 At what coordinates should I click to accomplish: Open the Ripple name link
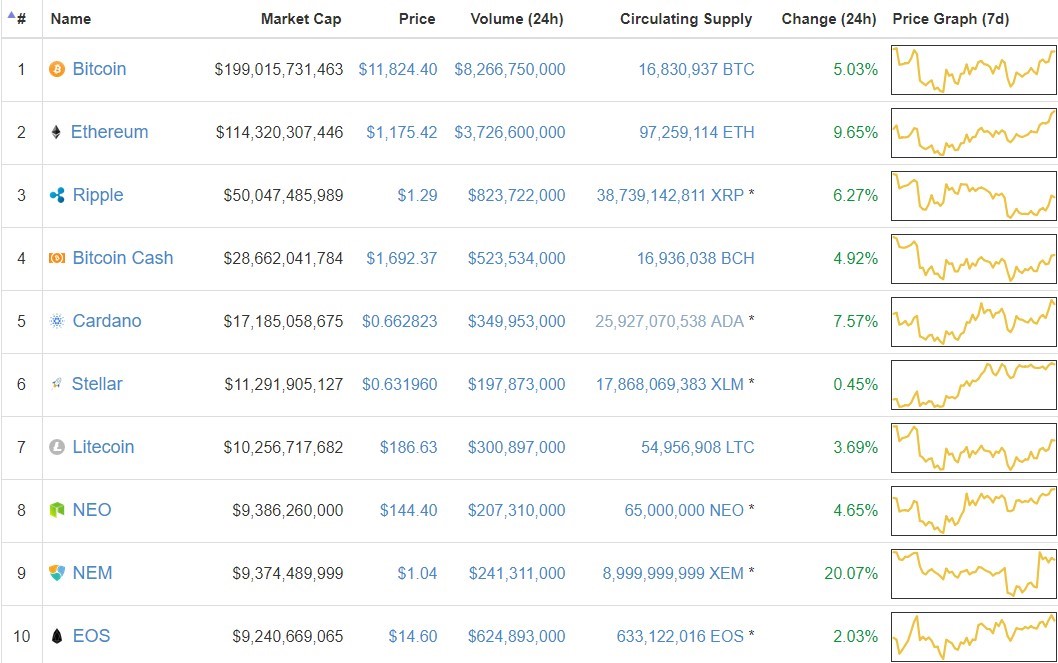click(98, 196)
